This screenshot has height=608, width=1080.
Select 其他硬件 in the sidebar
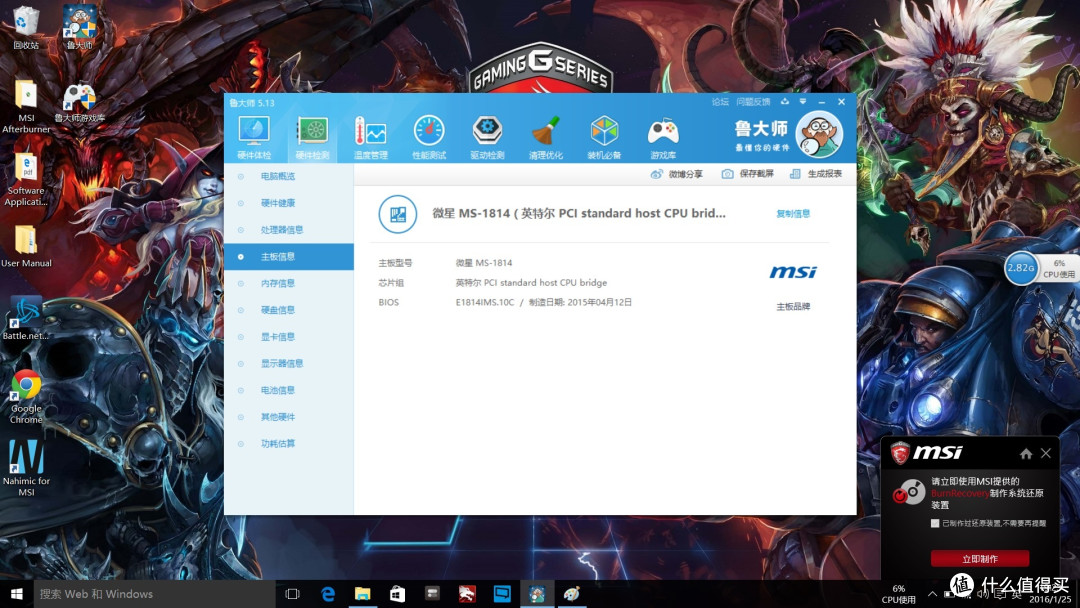click(289, 417)
